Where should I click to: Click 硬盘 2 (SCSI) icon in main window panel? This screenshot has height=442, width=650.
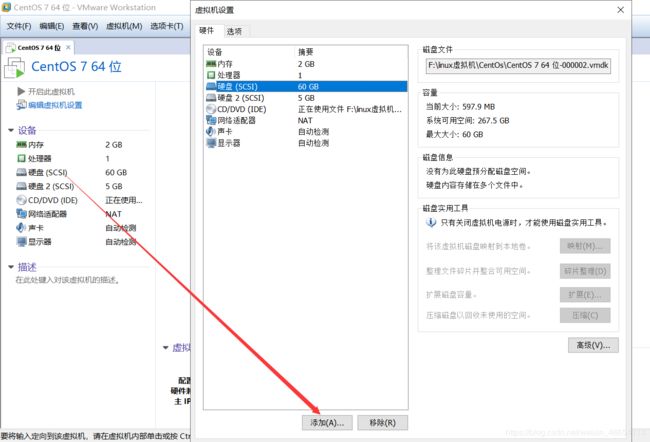(x=22, y=186)
